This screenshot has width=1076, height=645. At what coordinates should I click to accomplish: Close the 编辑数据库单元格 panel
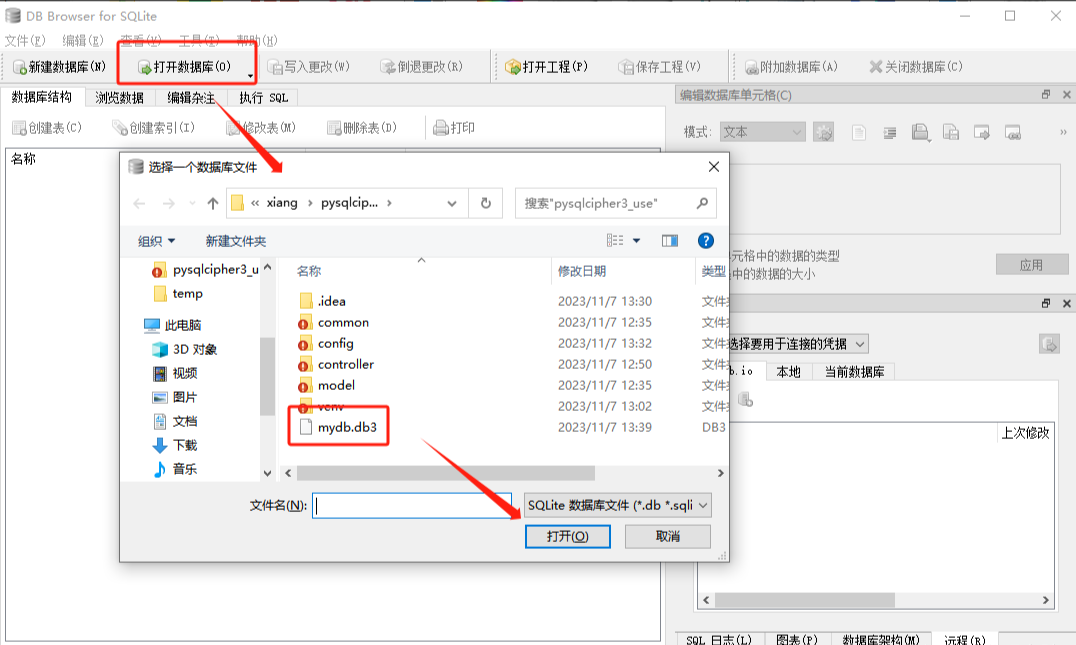1066,95
